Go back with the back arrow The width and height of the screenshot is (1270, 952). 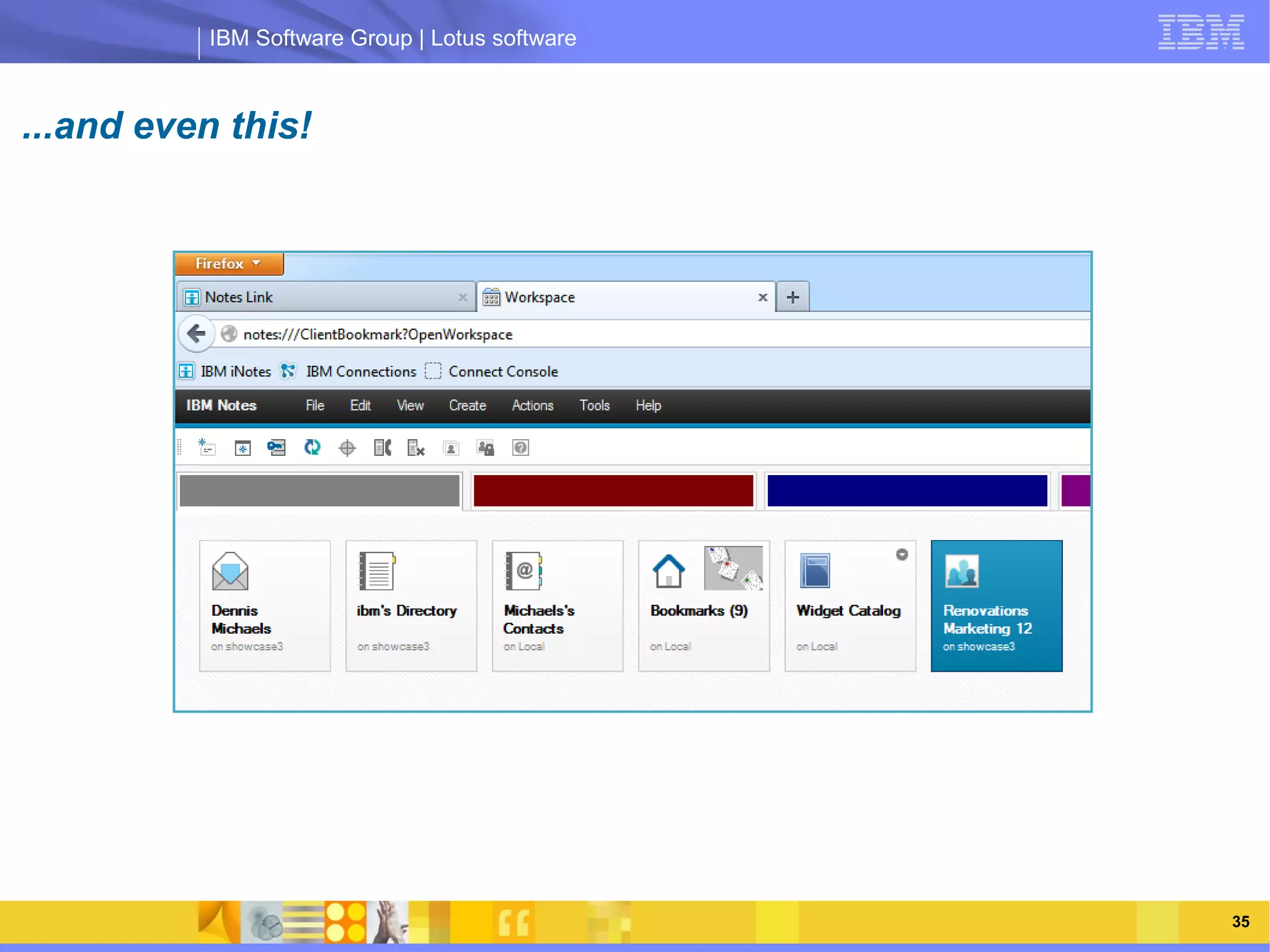(x=197, y=334)
